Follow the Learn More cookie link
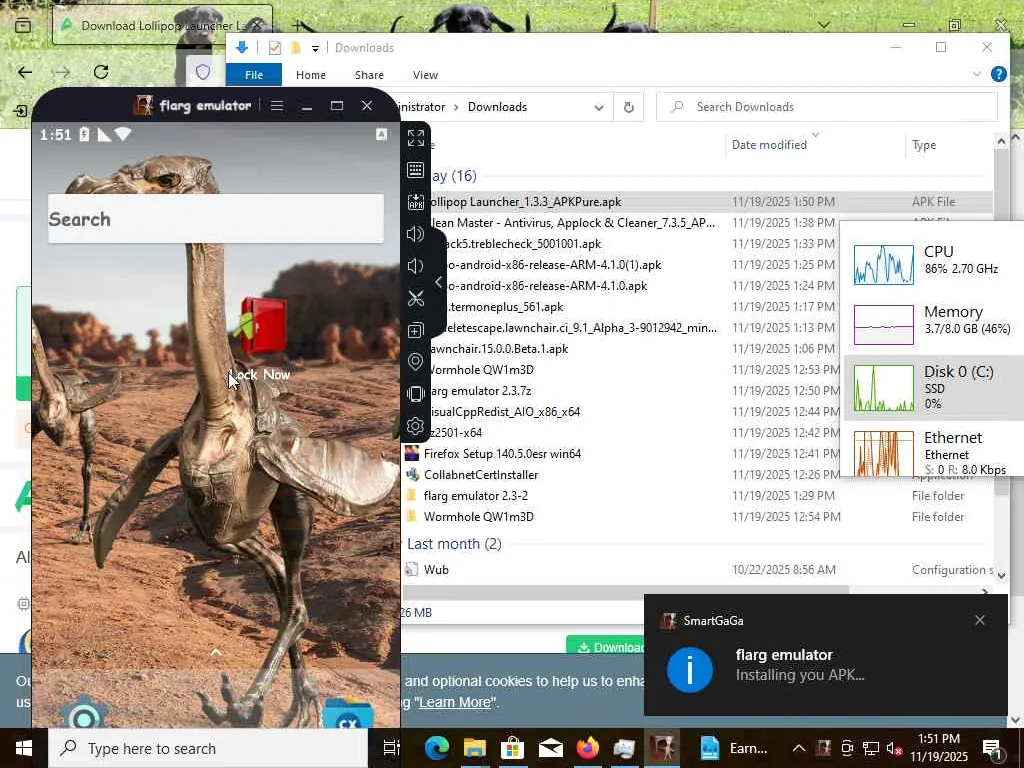Screen dimensions: 1024x768 (454, 702)
